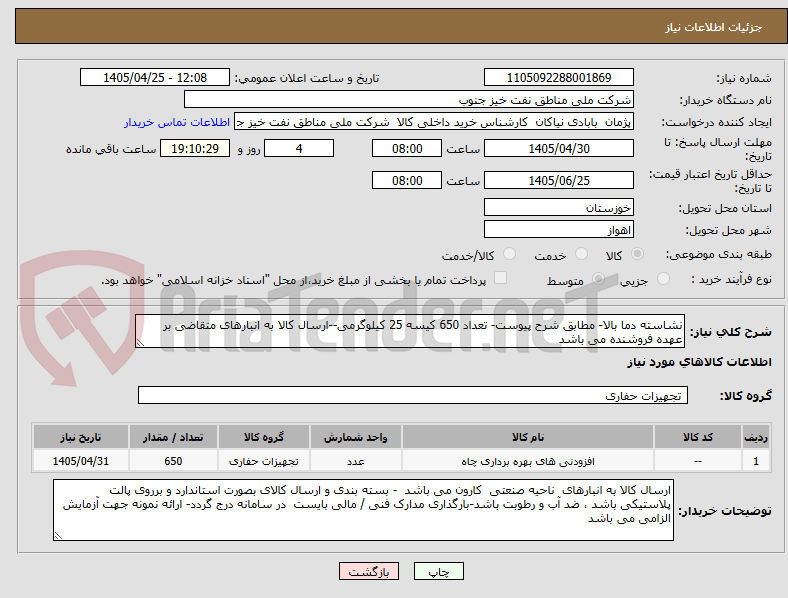Click the remaining days field showing 4
788x598 pixels.
[299, 148]
